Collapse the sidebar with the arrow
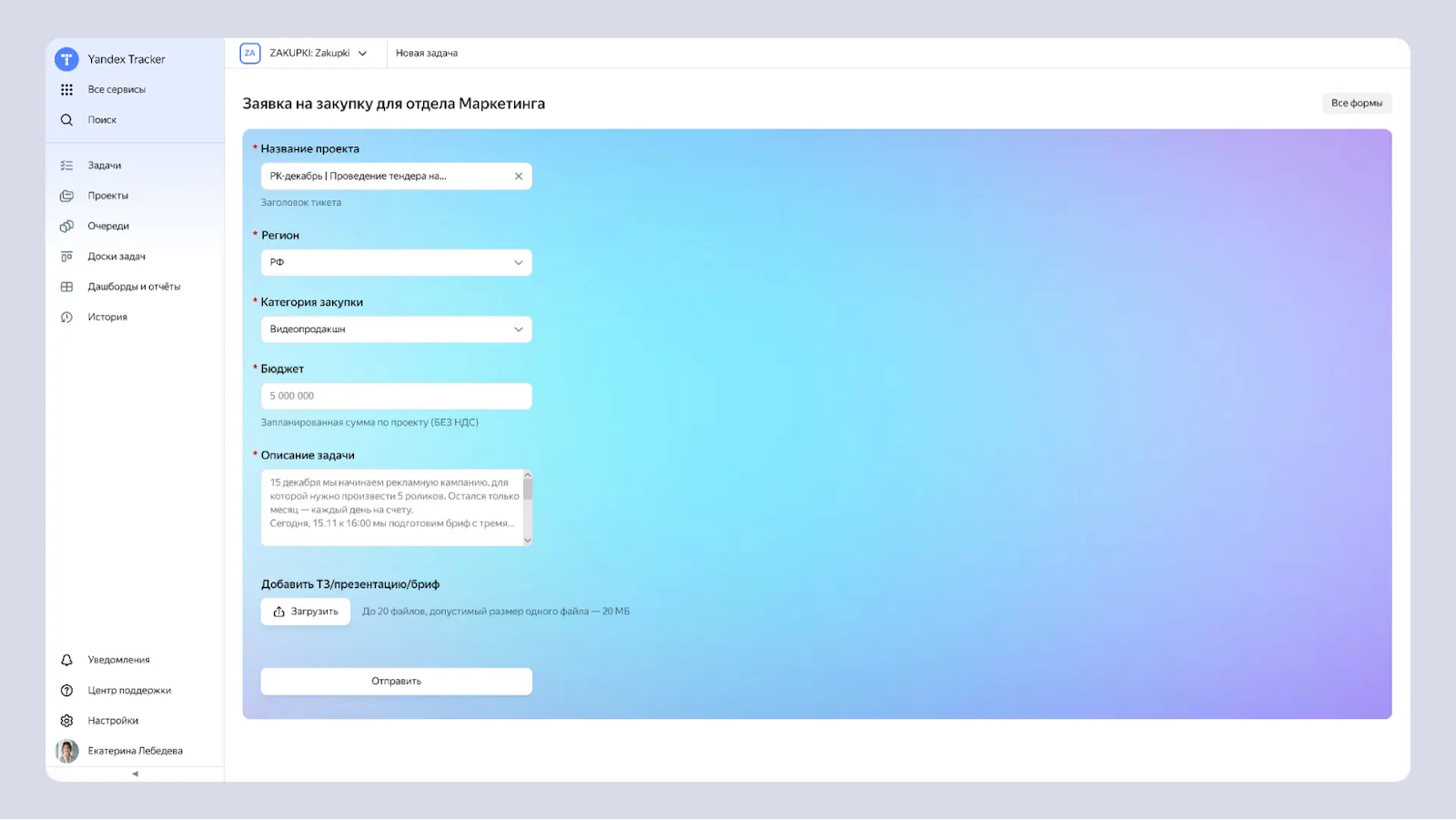The height and width of the screenshot is (820, 1456). click(x=135, y=774)
